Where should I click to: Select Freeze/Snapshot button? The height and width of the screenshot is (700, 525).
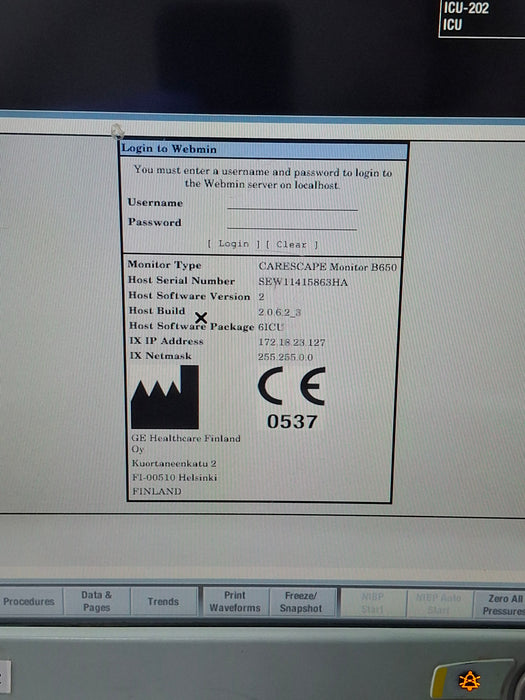point(301,602)
